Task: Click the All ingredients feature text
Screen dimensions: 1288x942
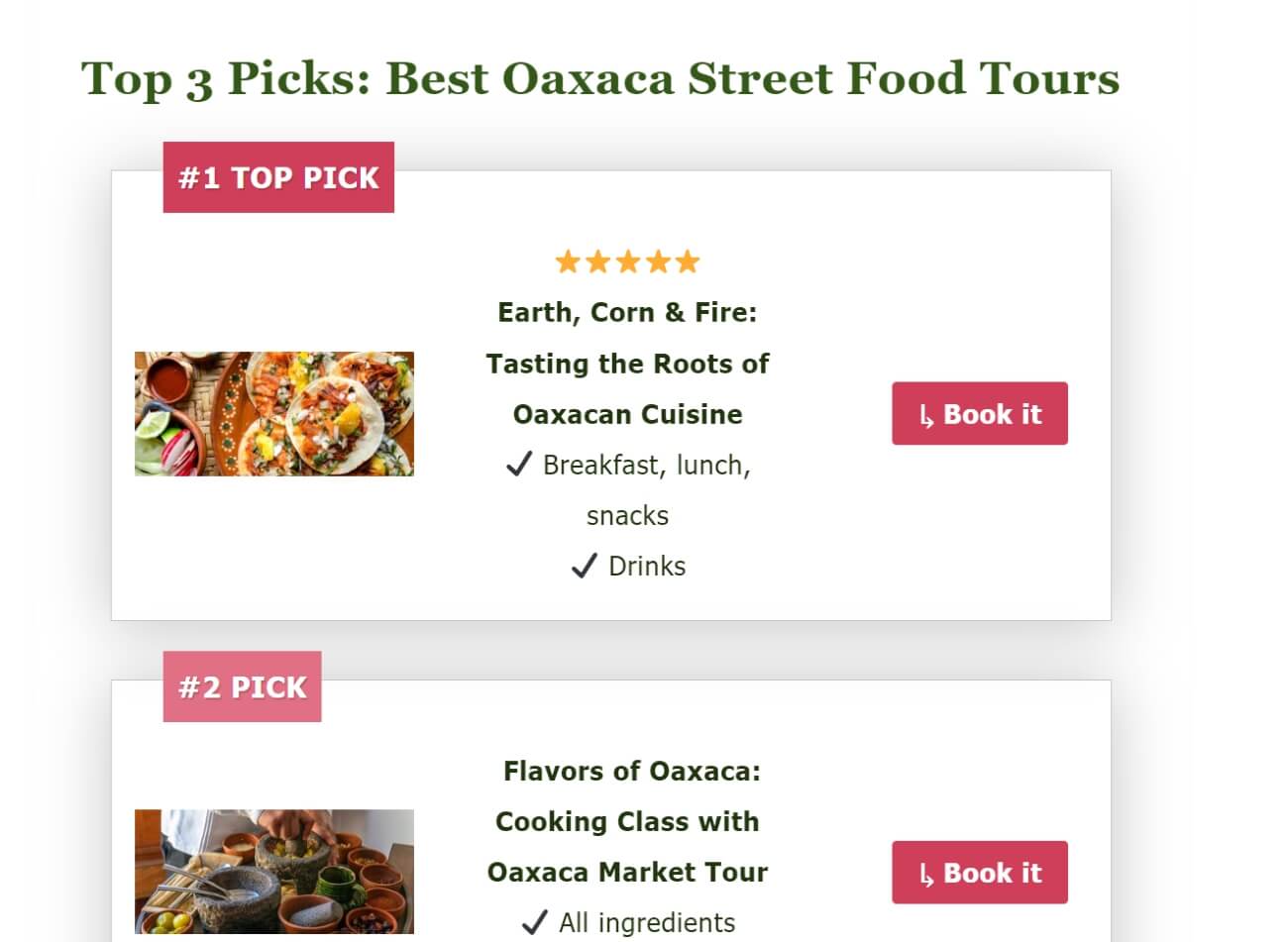Action: (647, 922)
